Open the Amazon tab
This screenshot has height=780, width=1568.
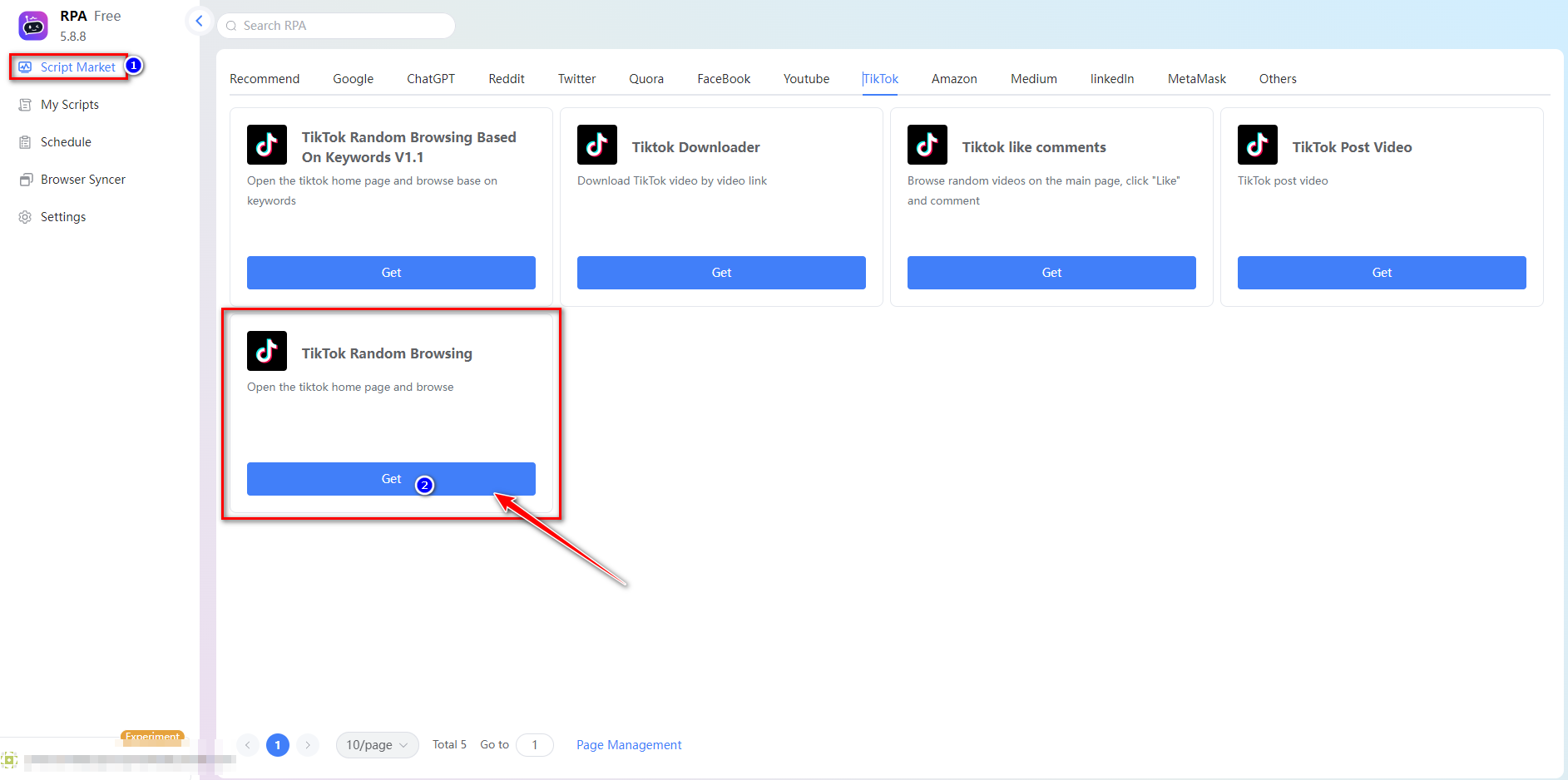coord(954,79)
